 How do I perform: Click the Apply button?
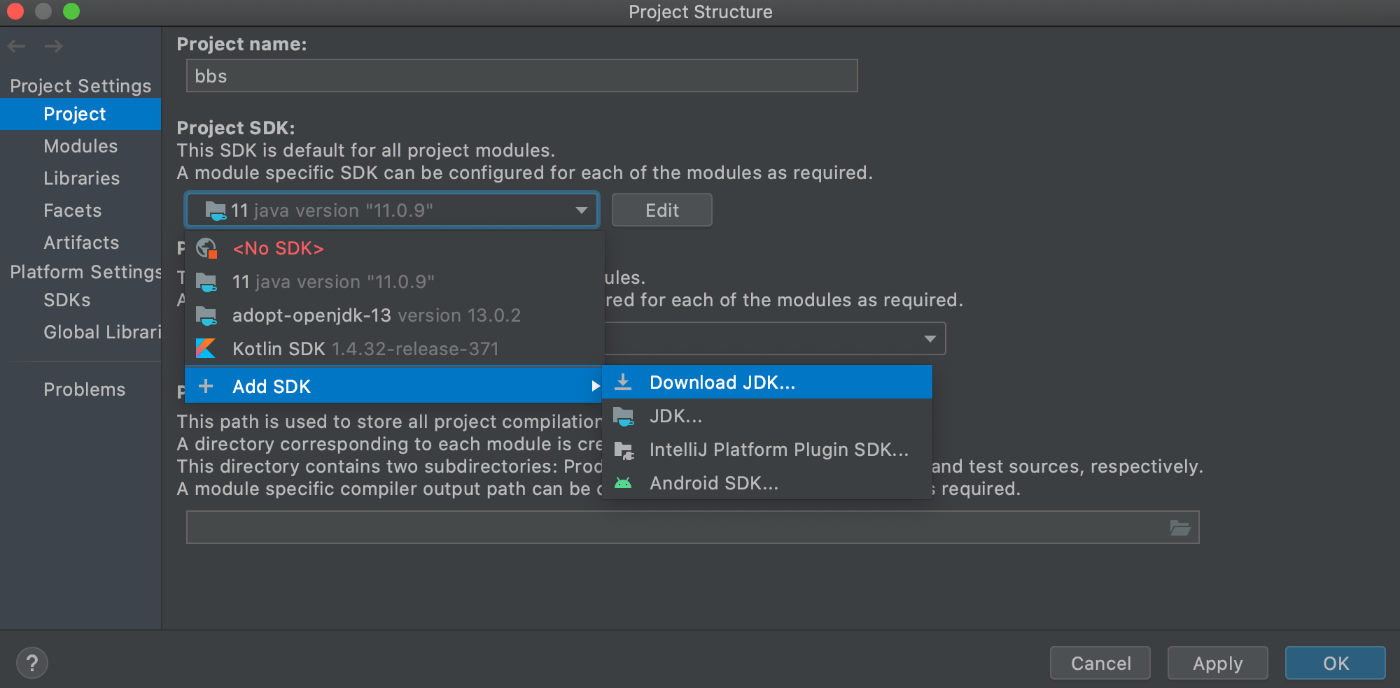point(1217,663)
